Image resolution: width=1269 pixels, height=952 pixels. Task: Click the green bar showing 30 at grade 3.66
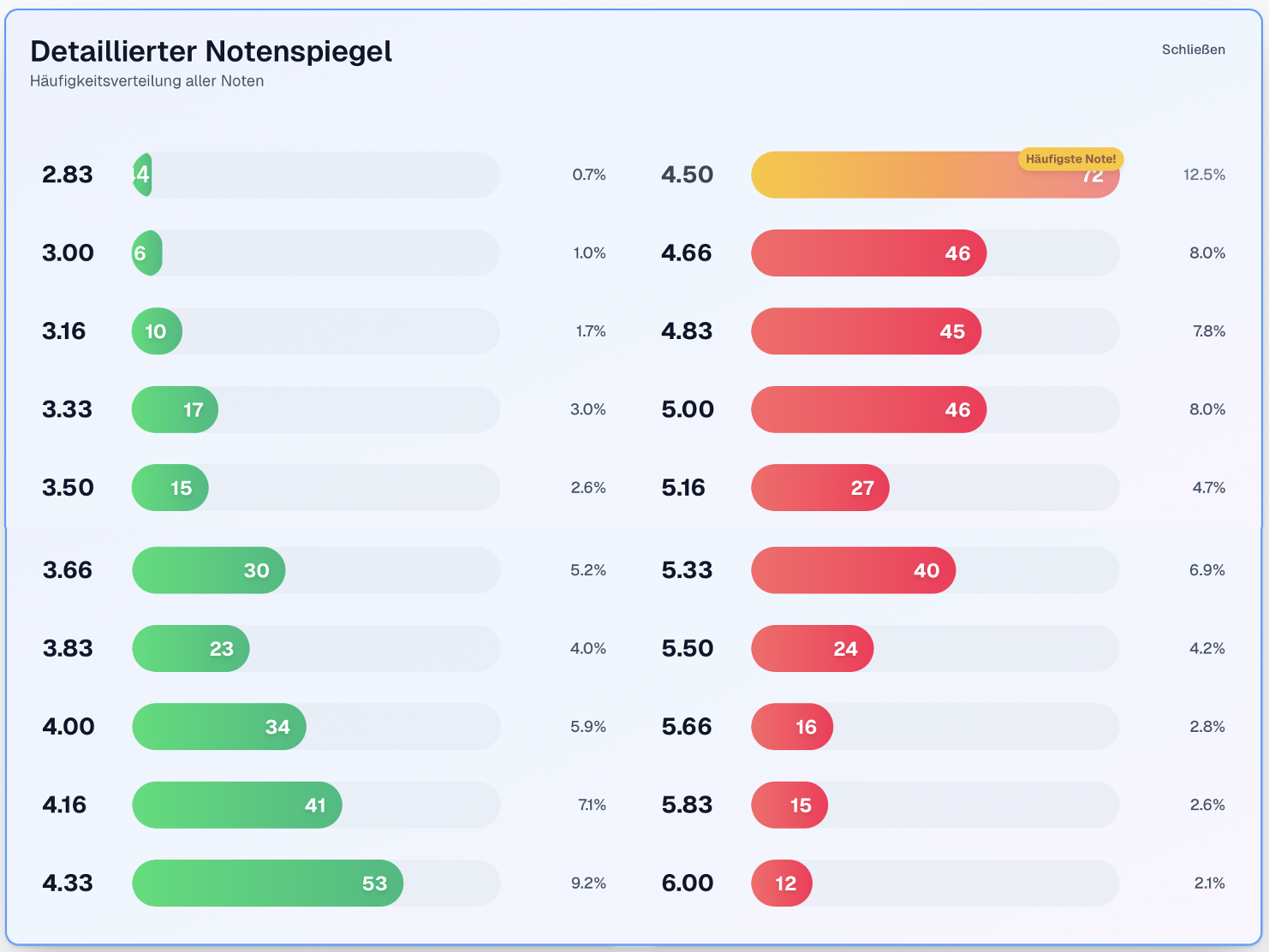click(208, 570)
